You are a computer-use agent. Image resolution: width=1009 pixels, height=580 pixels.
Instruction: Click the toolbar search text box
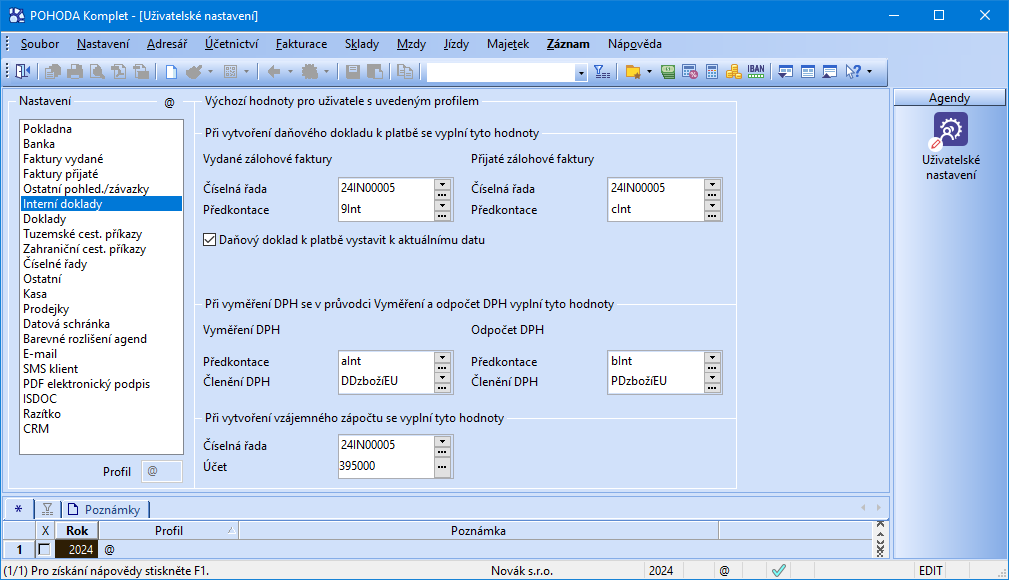[501, 73]
